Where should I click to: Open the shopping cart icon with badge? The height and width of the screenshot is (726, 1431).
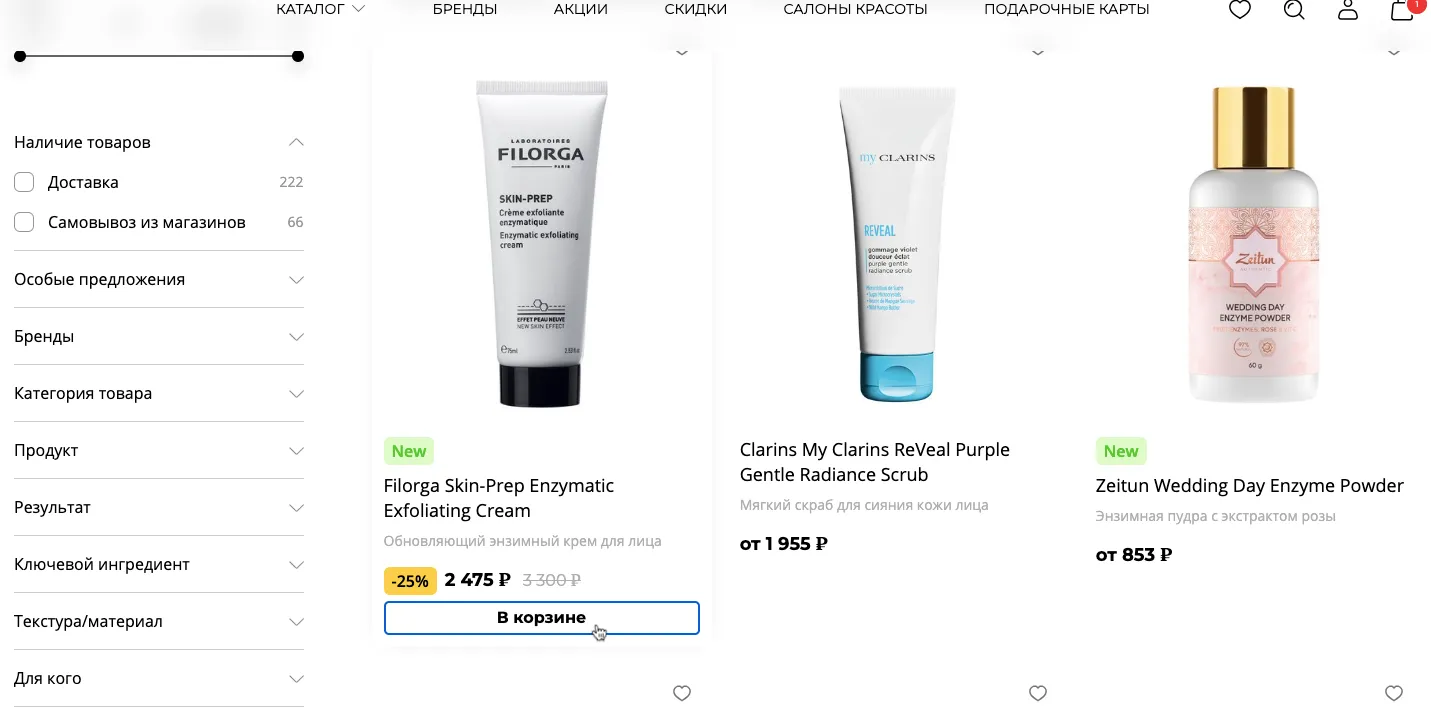[x=1403, y=9]
